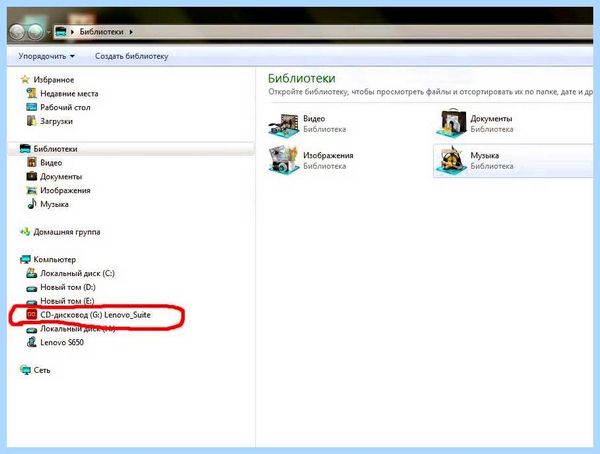Click the Back navigation arrow

17,32
